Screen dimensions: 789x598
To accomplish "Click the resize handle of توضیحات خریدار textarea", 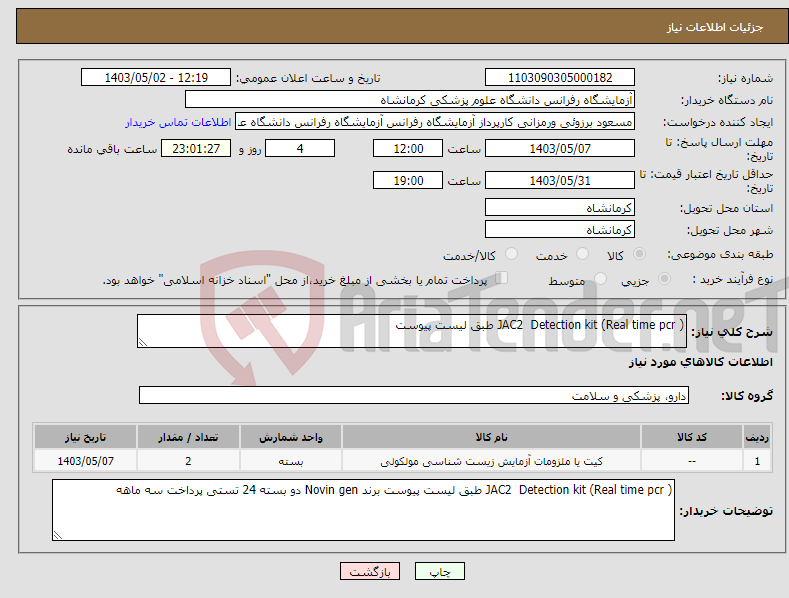I will click(58, 535).
